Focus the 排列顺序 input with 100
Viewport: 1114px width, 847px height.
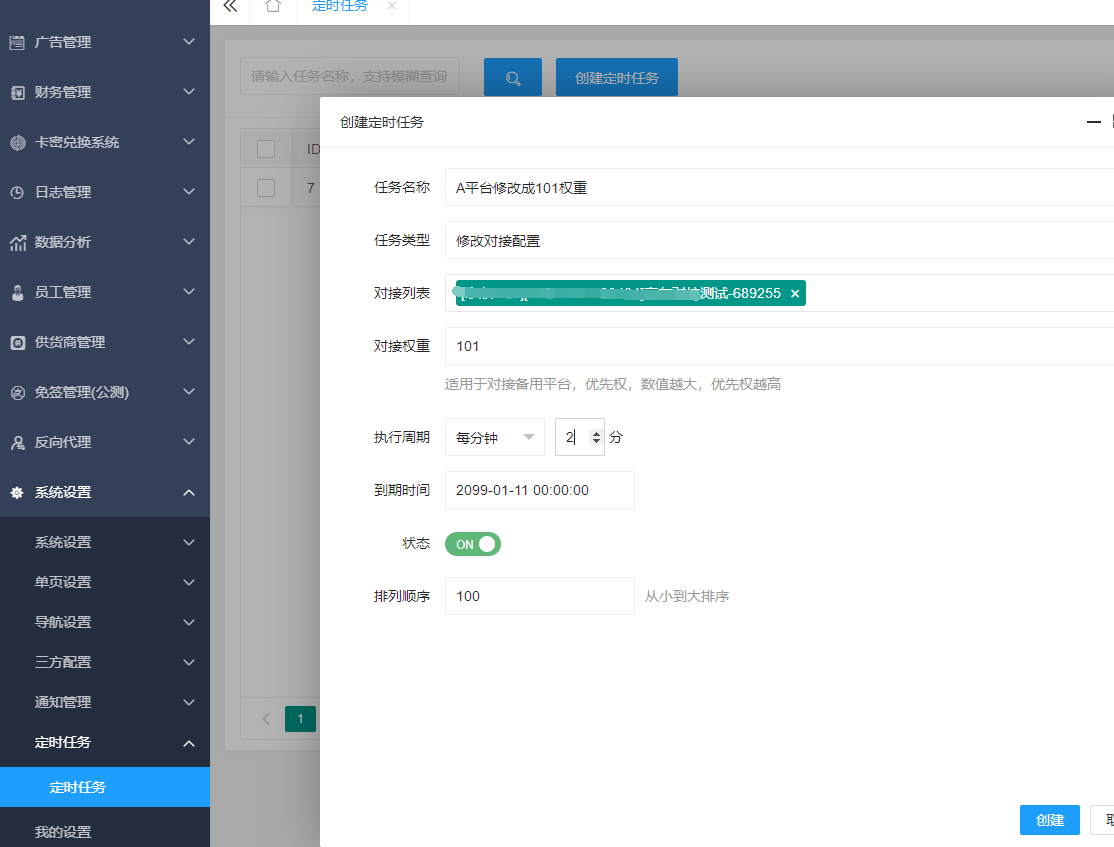(x=539, y=595)
